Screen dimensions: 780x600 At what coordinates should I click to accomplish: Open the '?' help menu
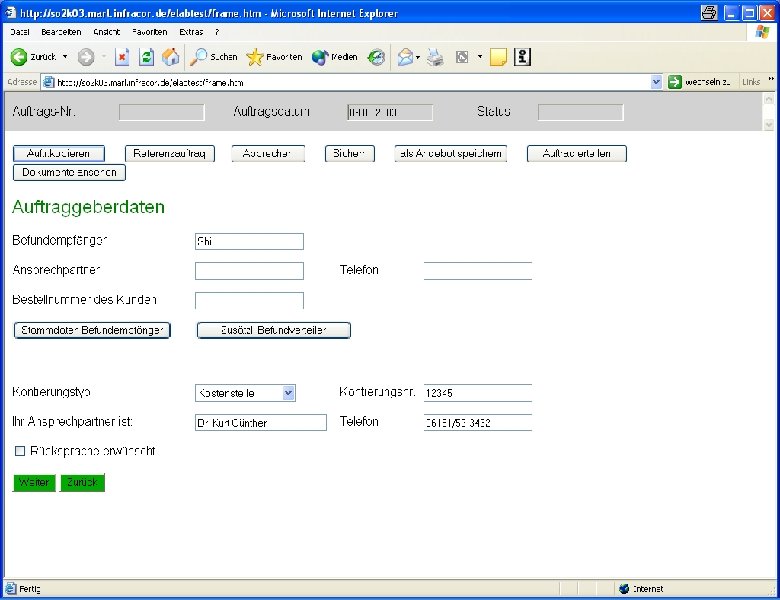pyautogui.click(x=217, y=32)
